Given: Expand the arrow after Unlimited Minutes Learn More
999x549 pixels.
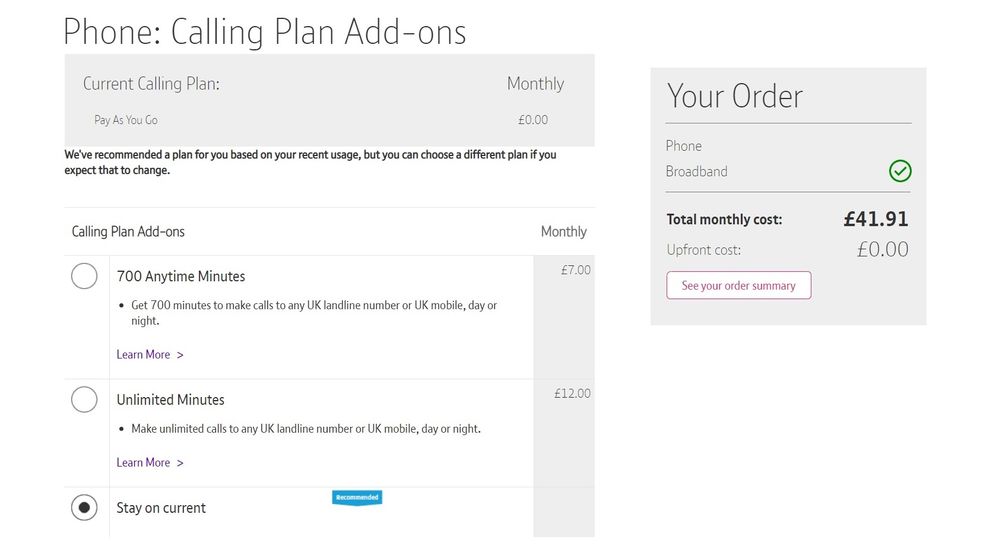Looking at the screenshot, I should (x=180, y=463).
